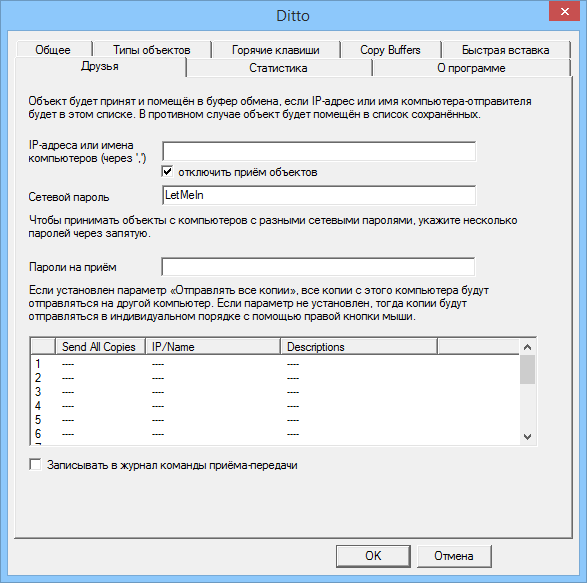Select the Друзья tab
This screenshot has height=583, width=587.
100,67
